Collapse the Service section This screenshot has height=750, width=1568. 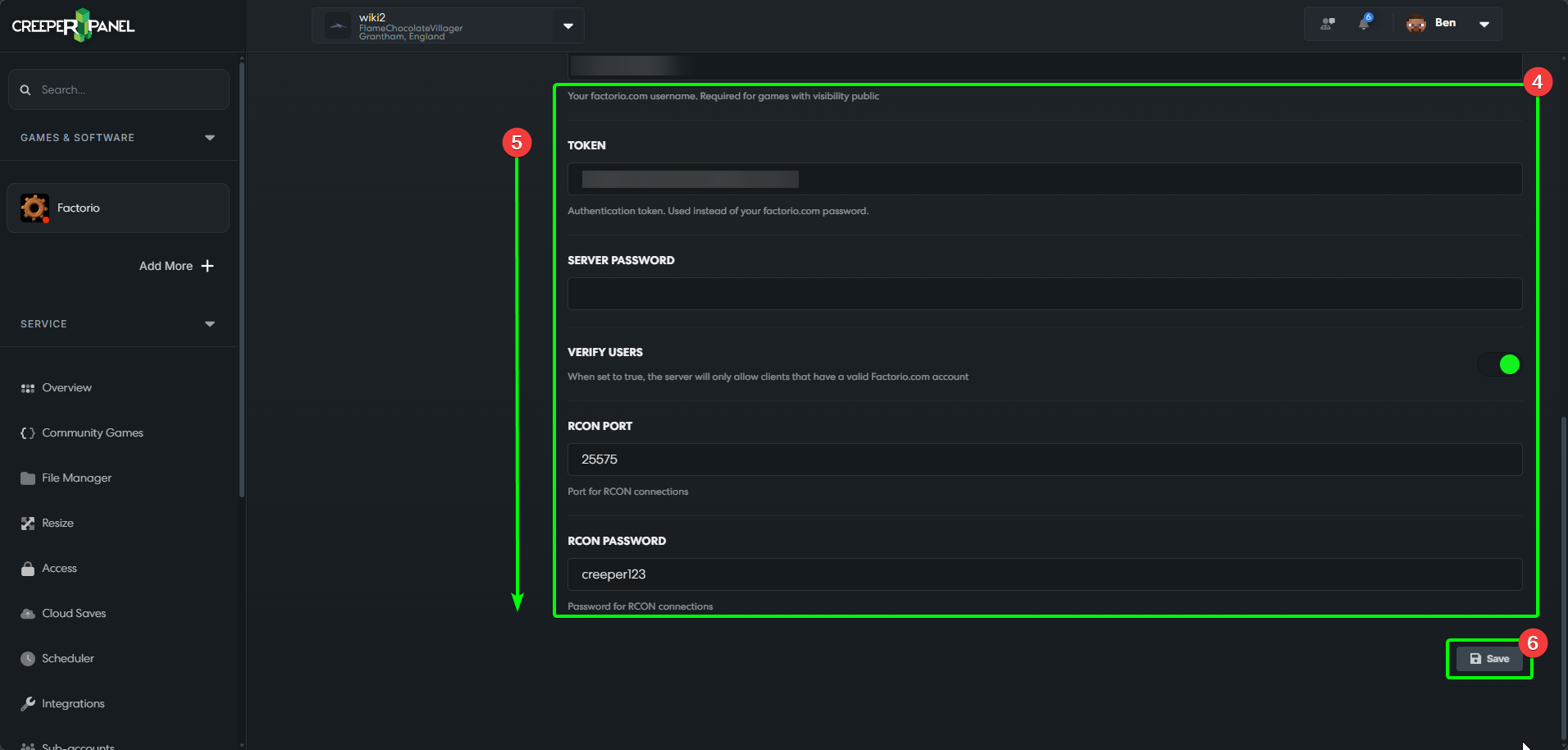tap(210, 323)
